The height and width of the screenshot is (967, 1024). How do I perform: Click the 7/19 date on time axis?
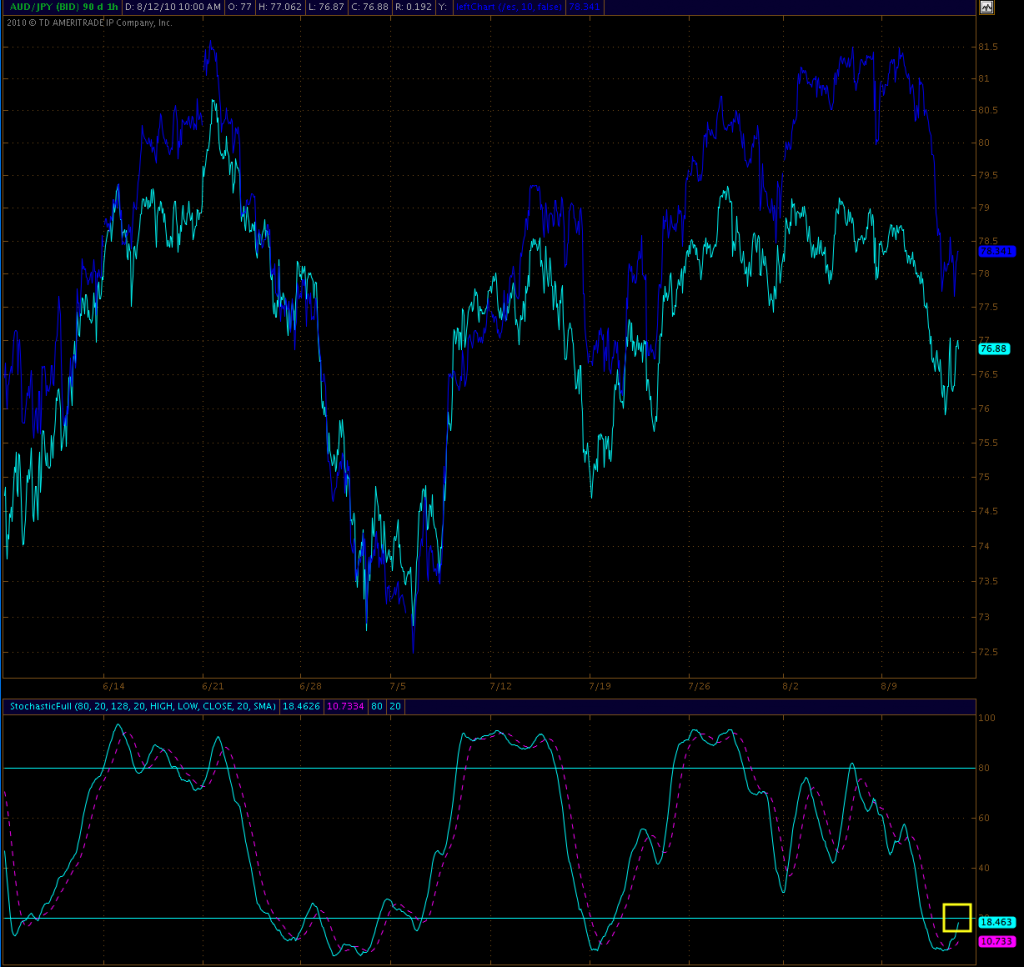pyautogui.click(x=600, y=686)
